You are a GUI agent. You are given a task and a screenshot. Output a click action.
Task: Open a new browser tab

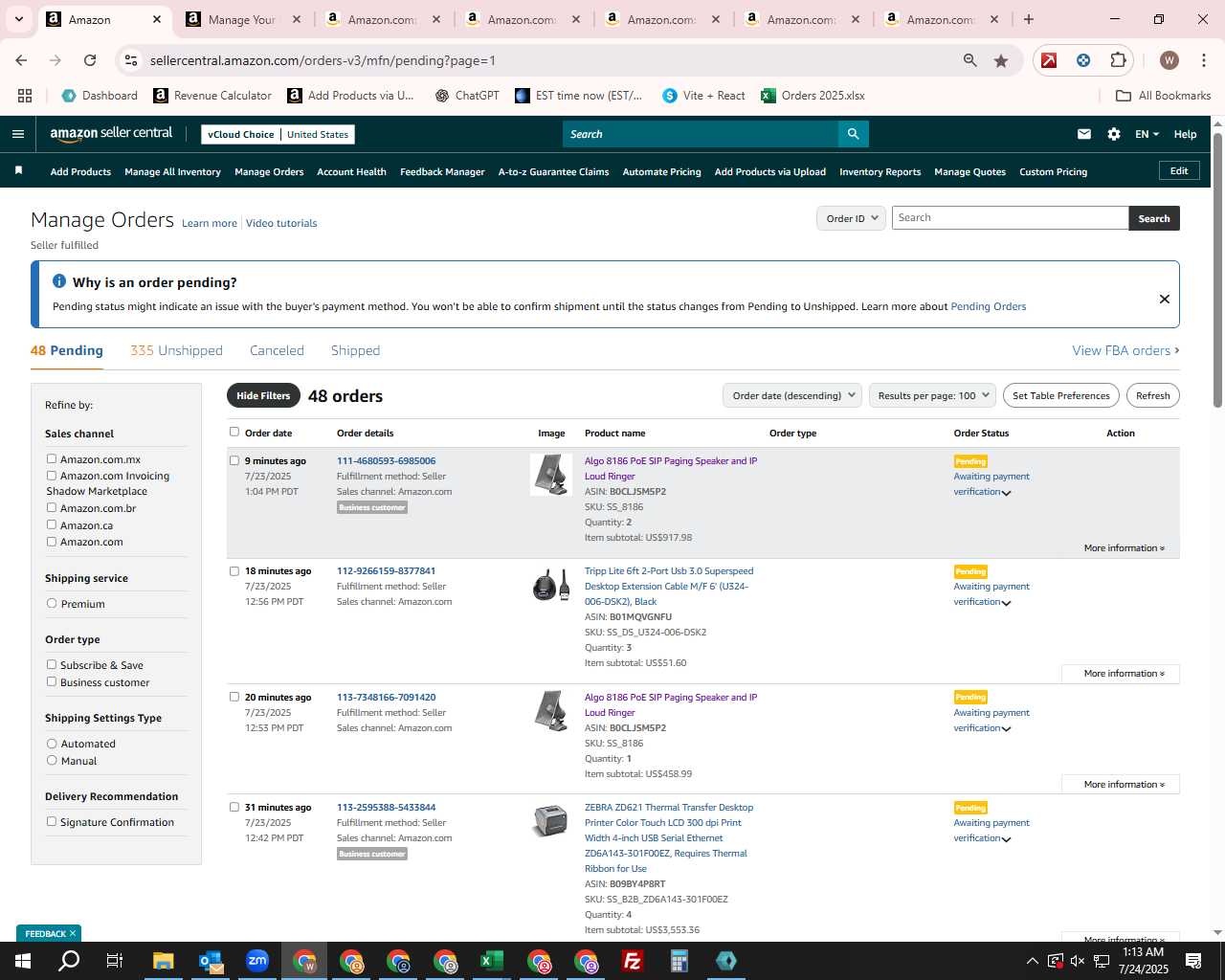click(x=1029, y=19)
